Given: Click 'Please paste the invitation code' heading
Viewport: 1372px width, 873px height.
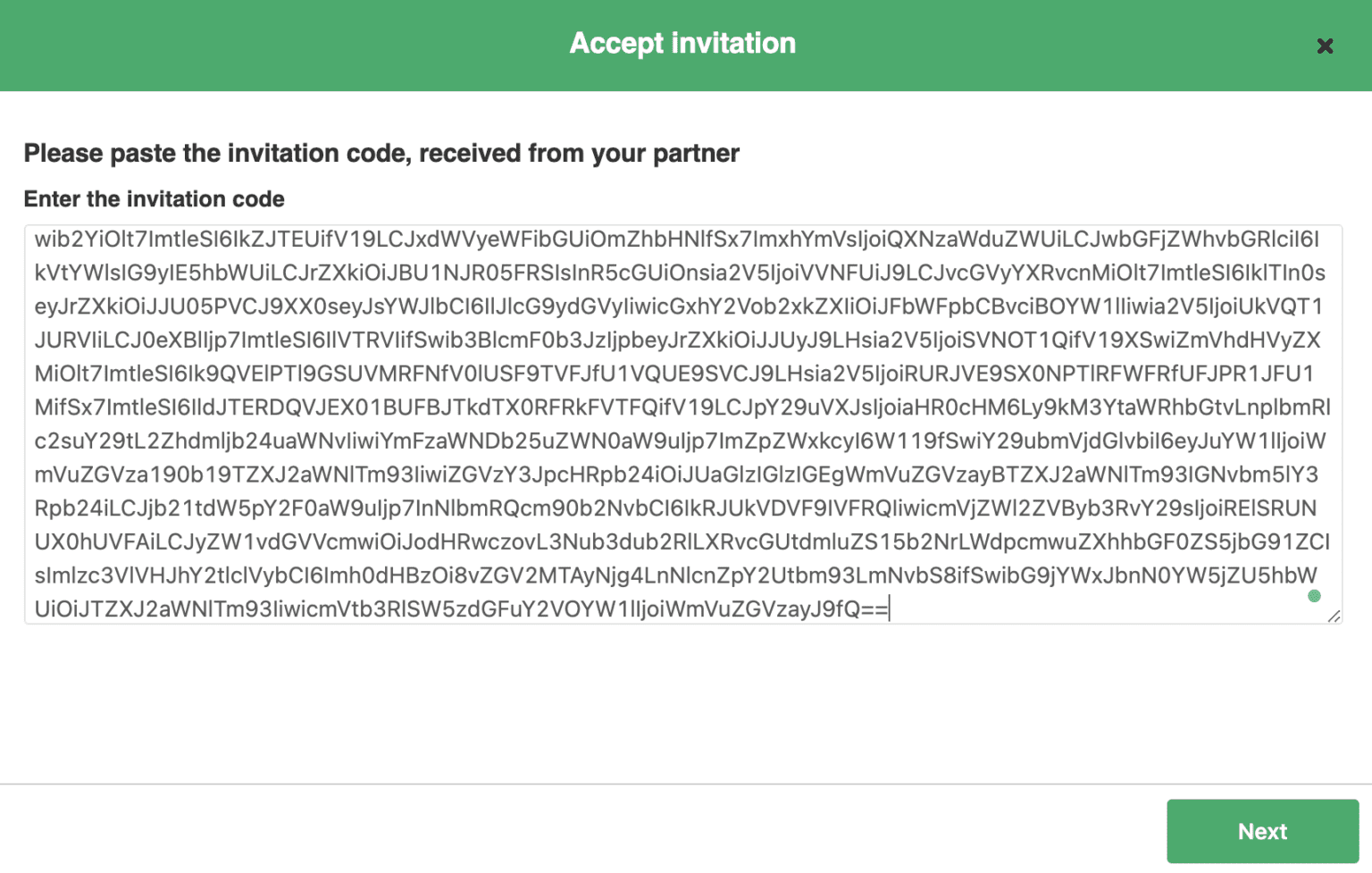Looking at the screenshot, I should [381, 153].
